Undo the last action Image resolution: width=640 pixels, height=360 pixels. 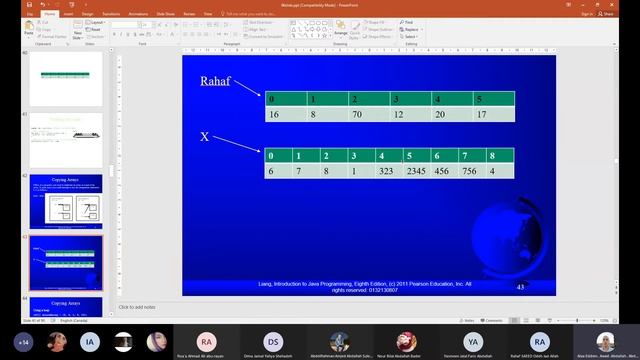42,5
